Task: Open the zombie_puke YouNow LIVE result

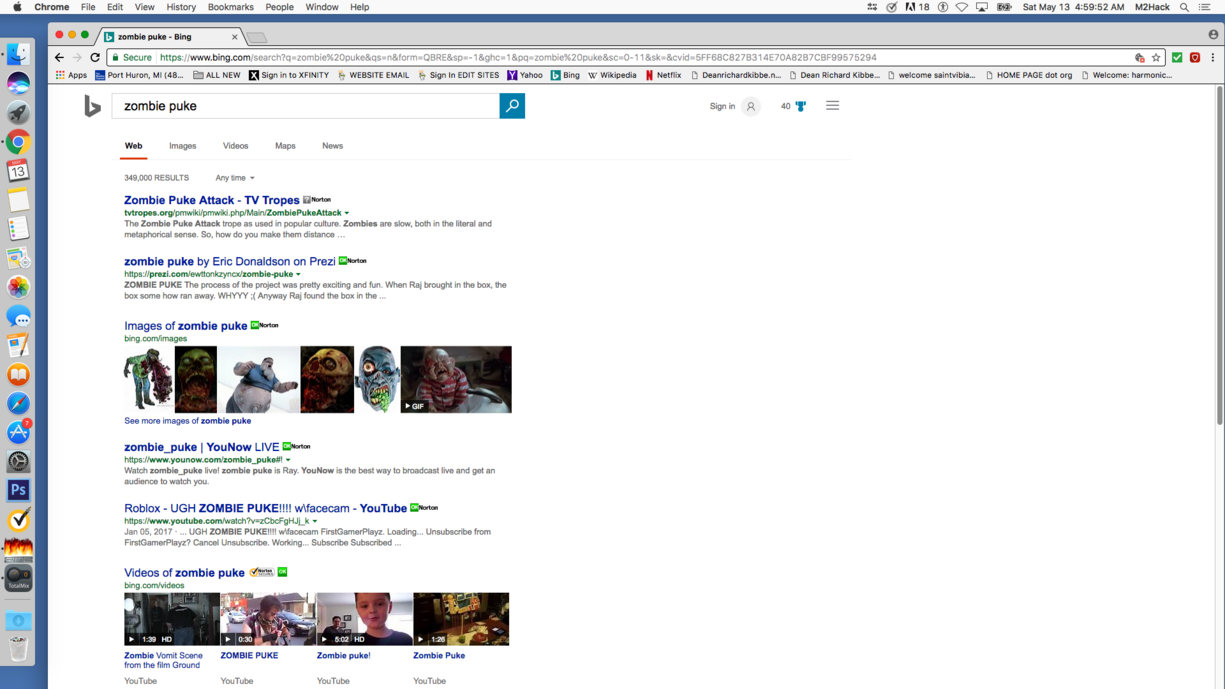Action: tap(202, 447)
